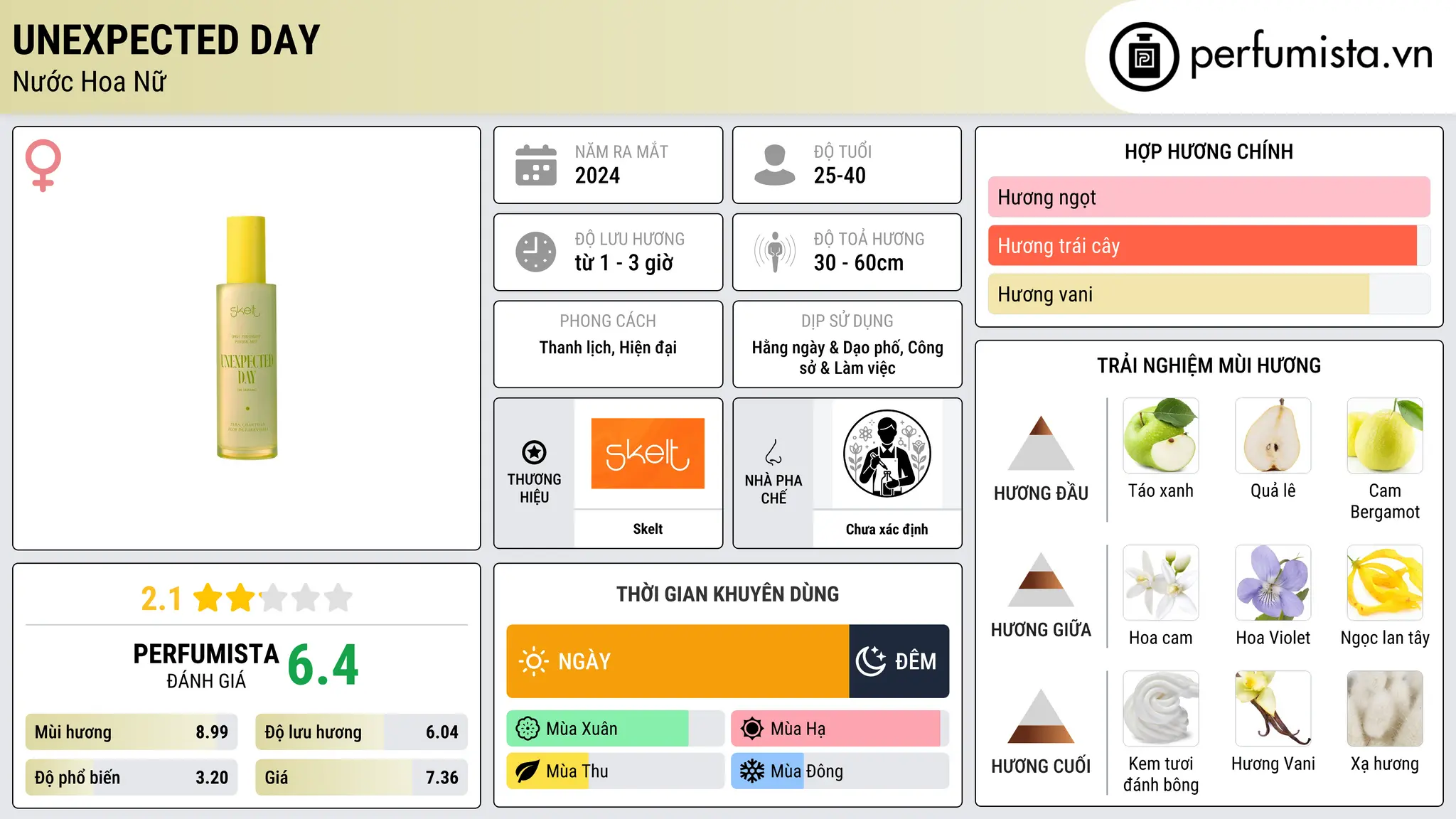Viewport: 1456px width, 819px height.
Task: Click the dark Đêm nighttime bar
Action: click(x=899, y=661)
